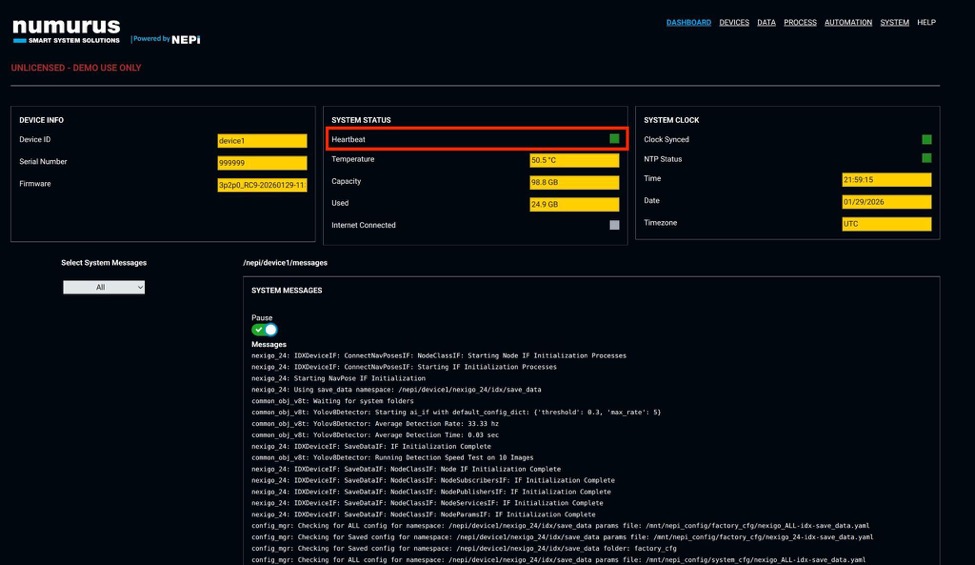The image size is (975, 565).
Task: Go to the DEVICES menu
Action: (734, 22)
